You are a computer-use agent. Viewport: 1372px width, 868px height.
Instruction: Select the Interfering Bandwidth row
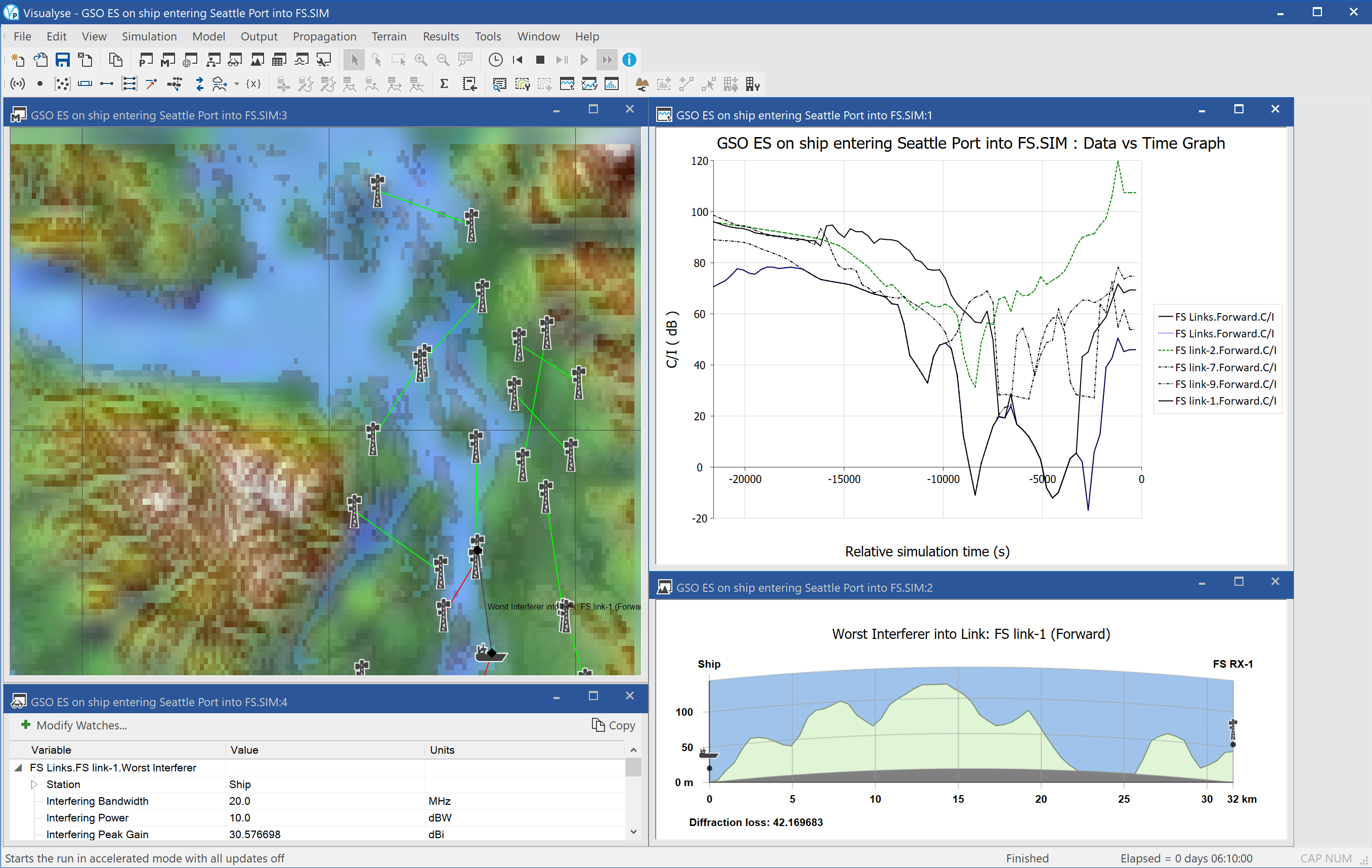click(x=318, y=801)
